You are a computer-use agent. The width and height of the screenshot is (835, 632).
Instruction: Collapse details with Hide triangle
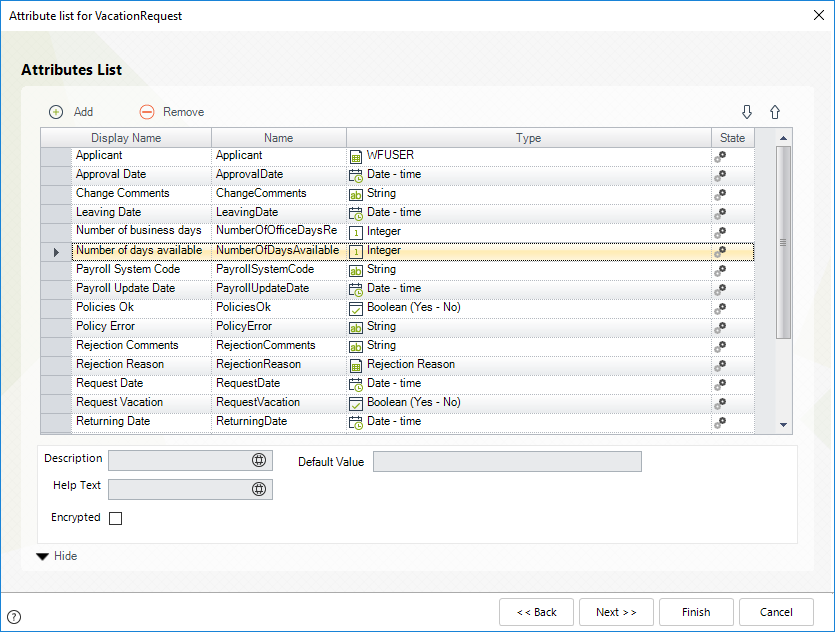click(43, 556)
